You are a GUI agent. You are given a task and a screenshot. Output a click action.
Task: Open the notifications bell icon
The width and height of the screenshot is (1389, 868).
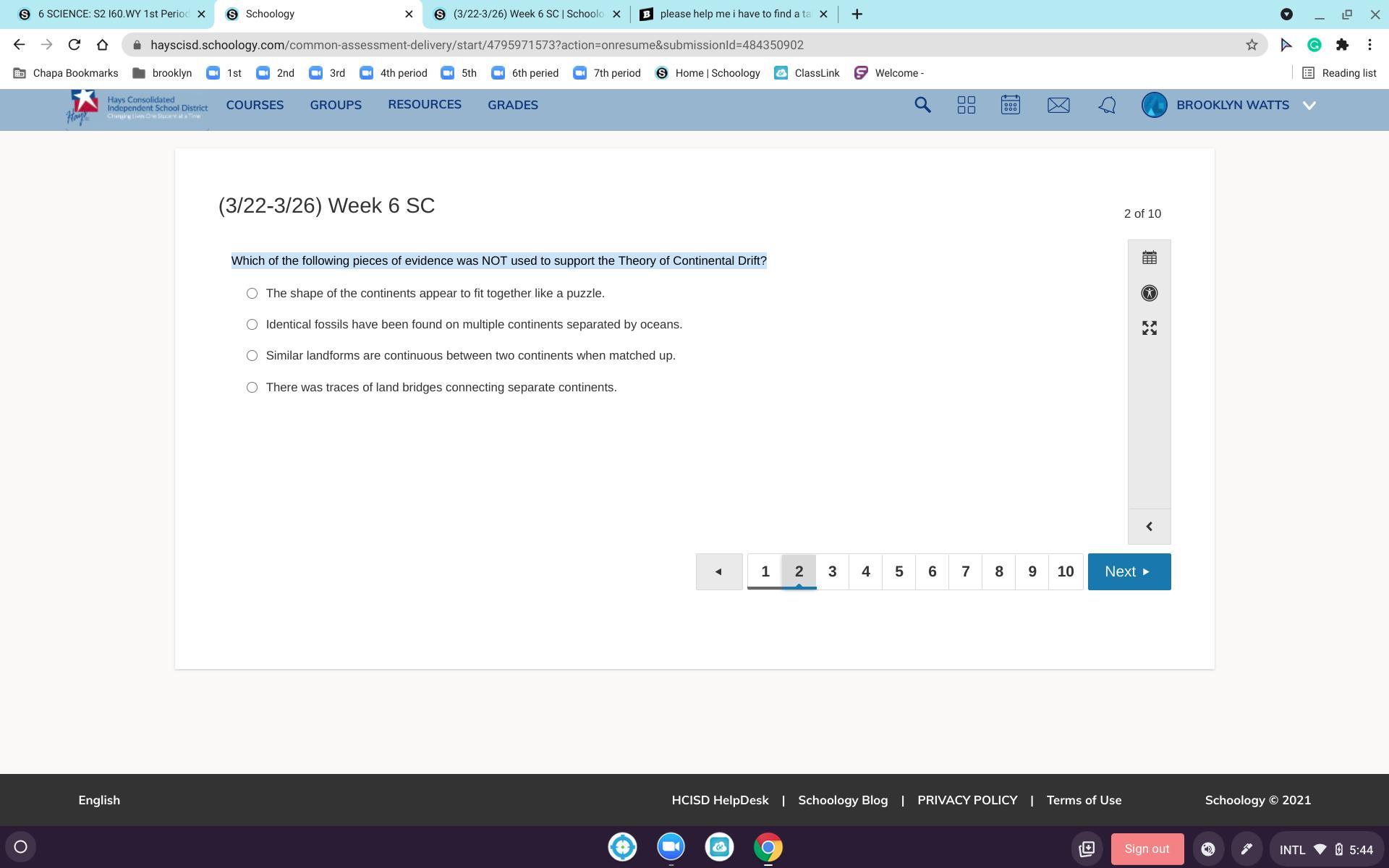(x=1107, y=105)
